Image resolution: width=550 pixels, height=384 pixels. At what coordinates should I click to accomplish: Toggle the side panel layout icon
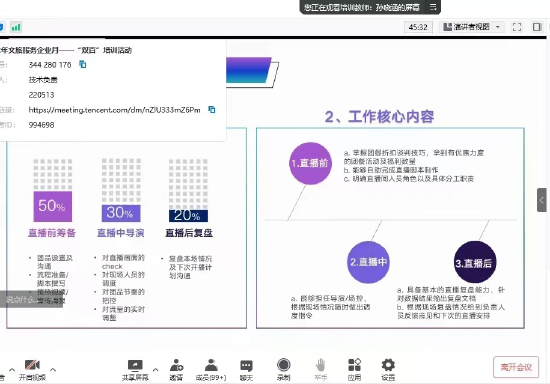click(x=537, y=27)
